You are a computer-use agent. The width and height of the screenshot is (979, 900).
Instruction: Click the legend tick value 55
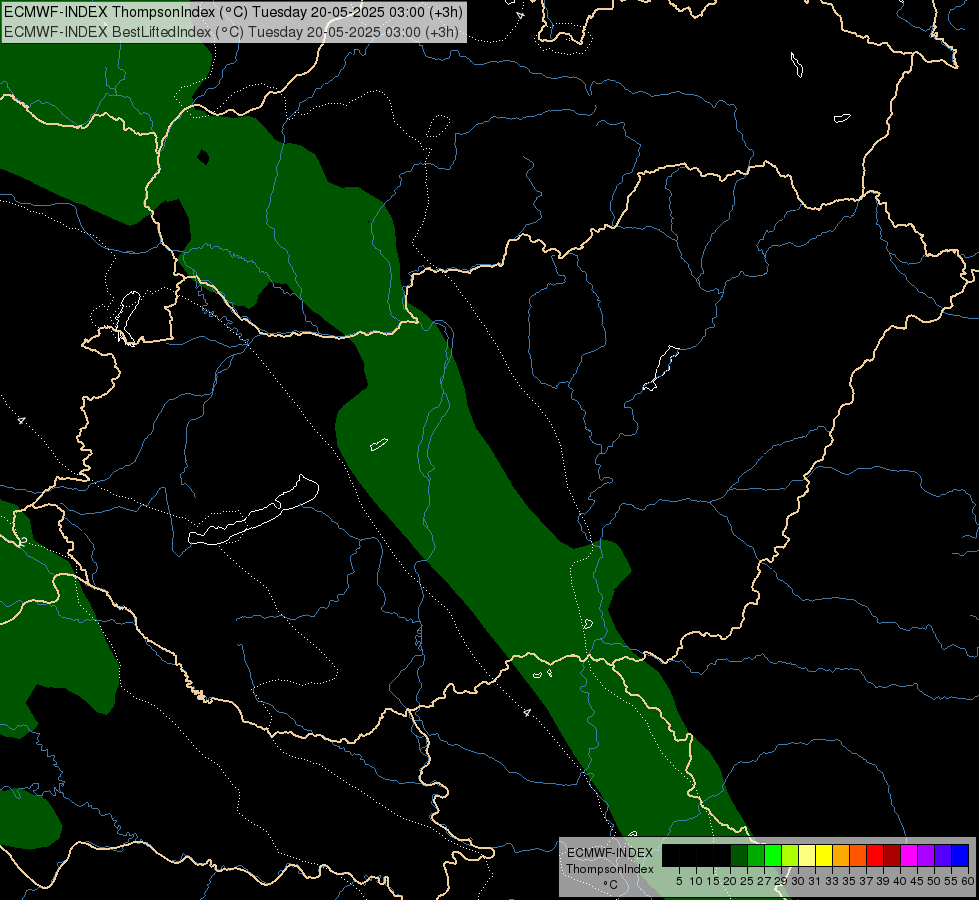point(951,881)
